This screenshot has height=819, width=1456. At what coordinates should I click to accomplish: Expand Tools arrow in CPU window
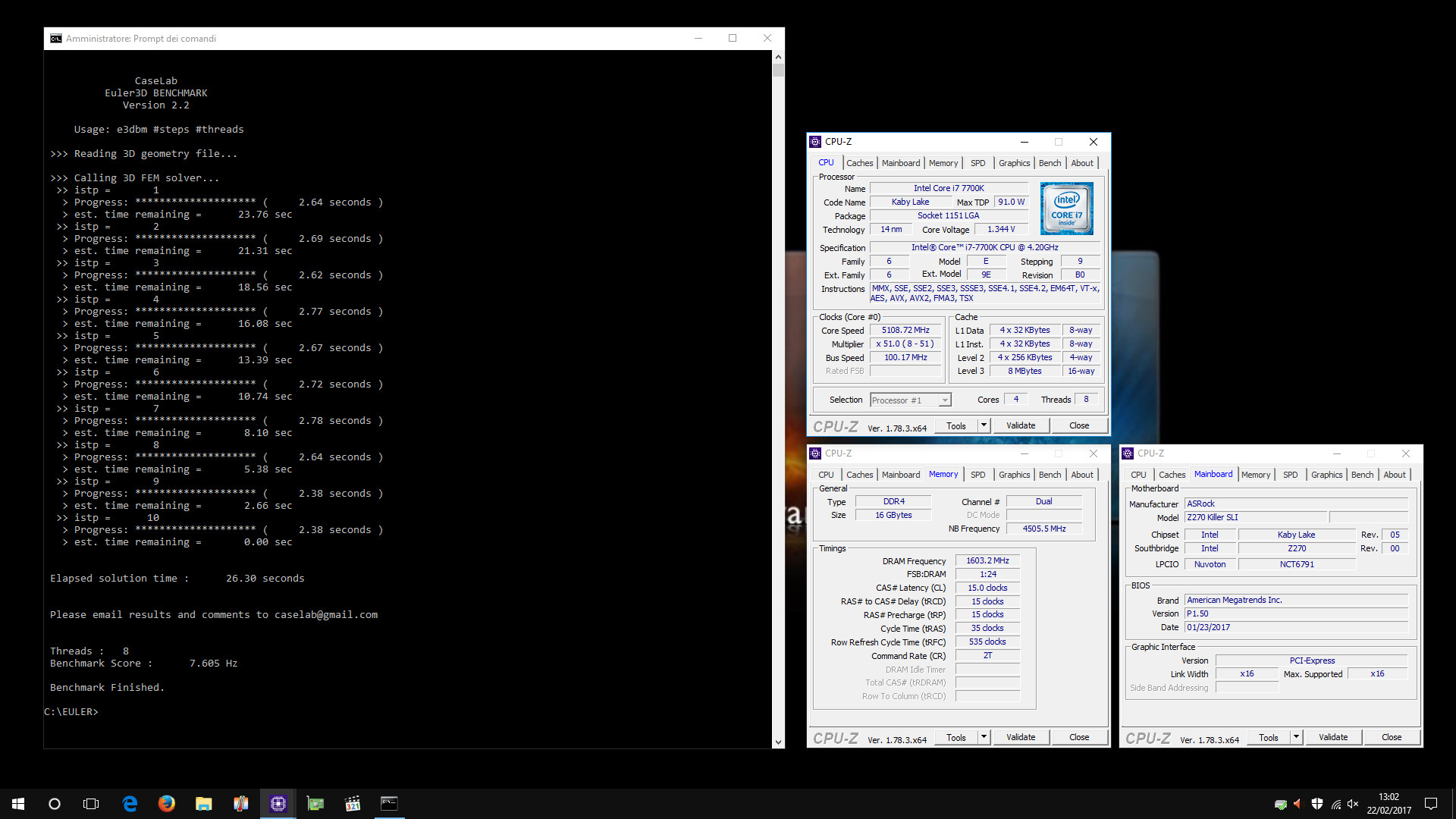click(984, 425)
